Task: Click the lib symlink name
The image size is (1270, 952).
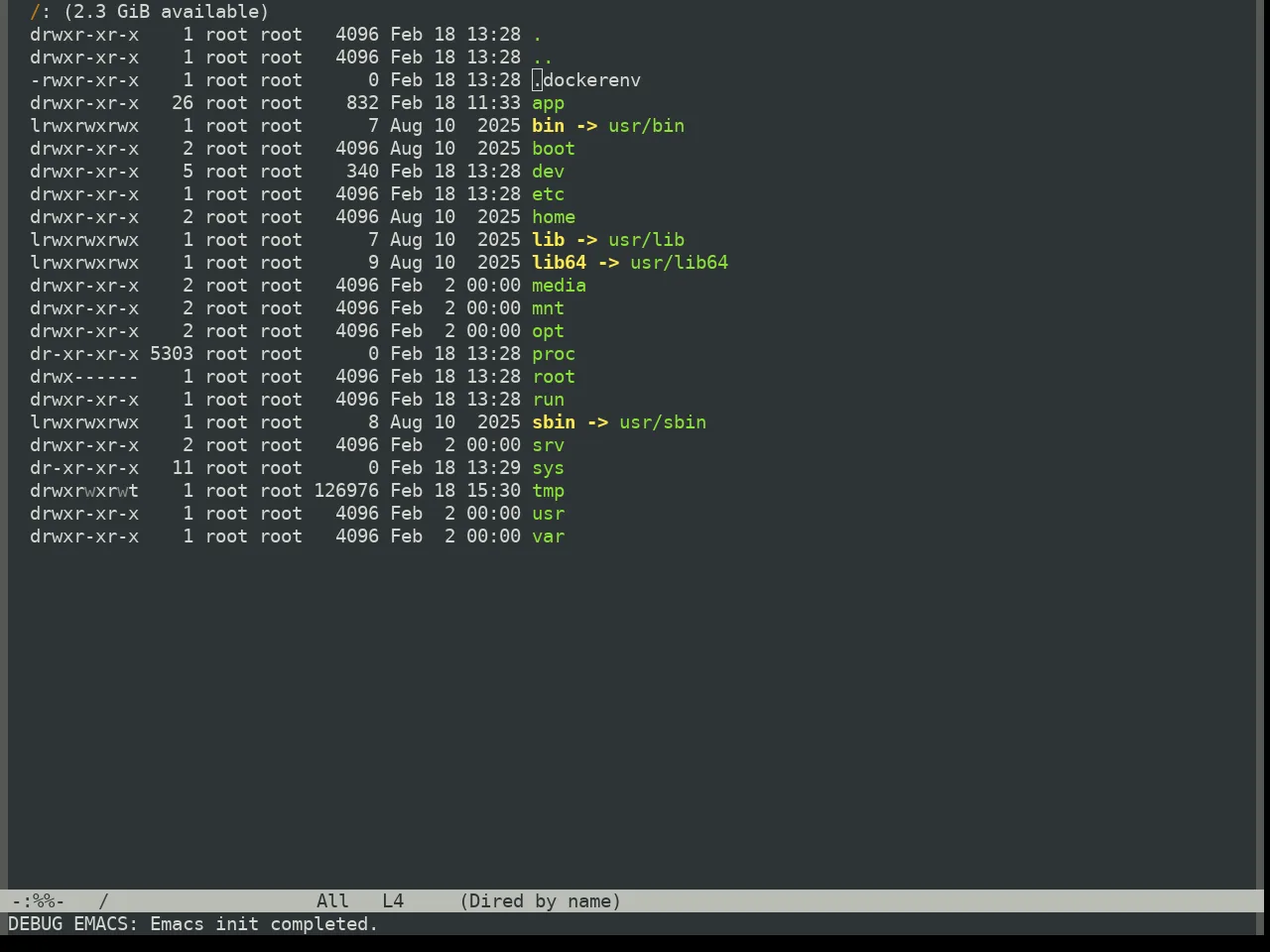Action: point(548,240)
